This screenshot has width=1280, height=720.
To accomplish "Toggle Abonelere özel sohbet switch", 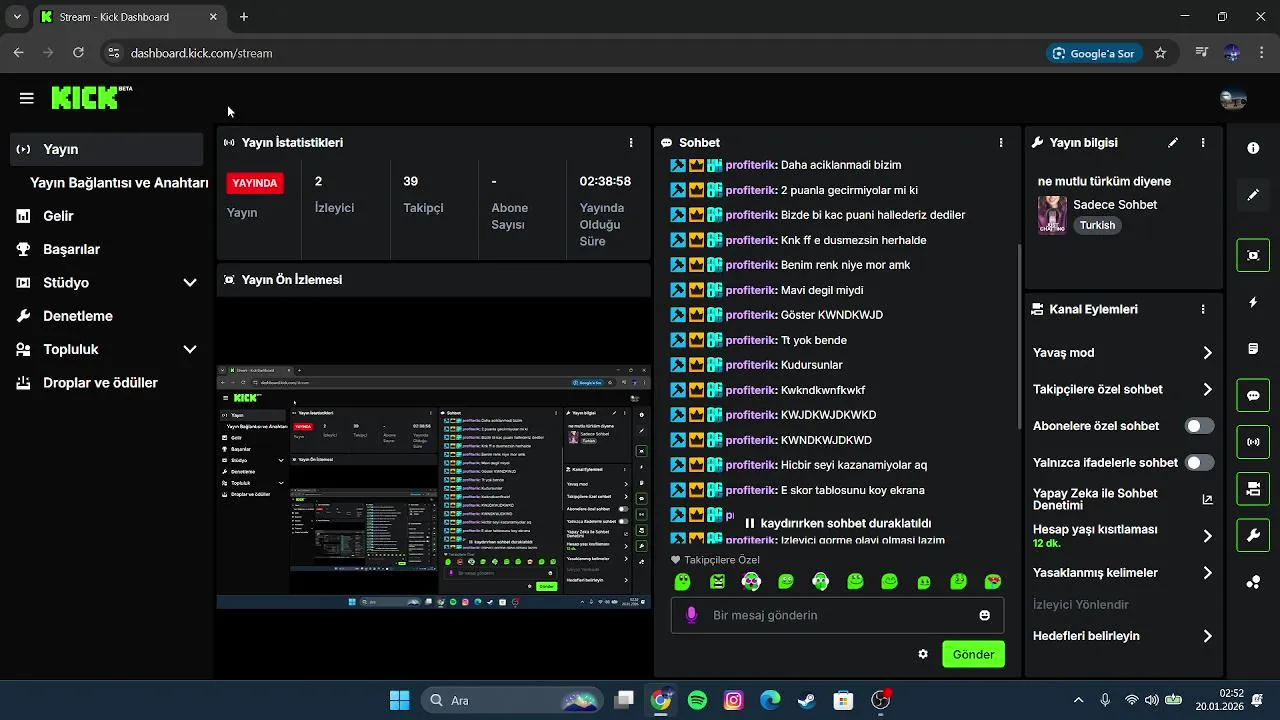I will point(1199,426).
